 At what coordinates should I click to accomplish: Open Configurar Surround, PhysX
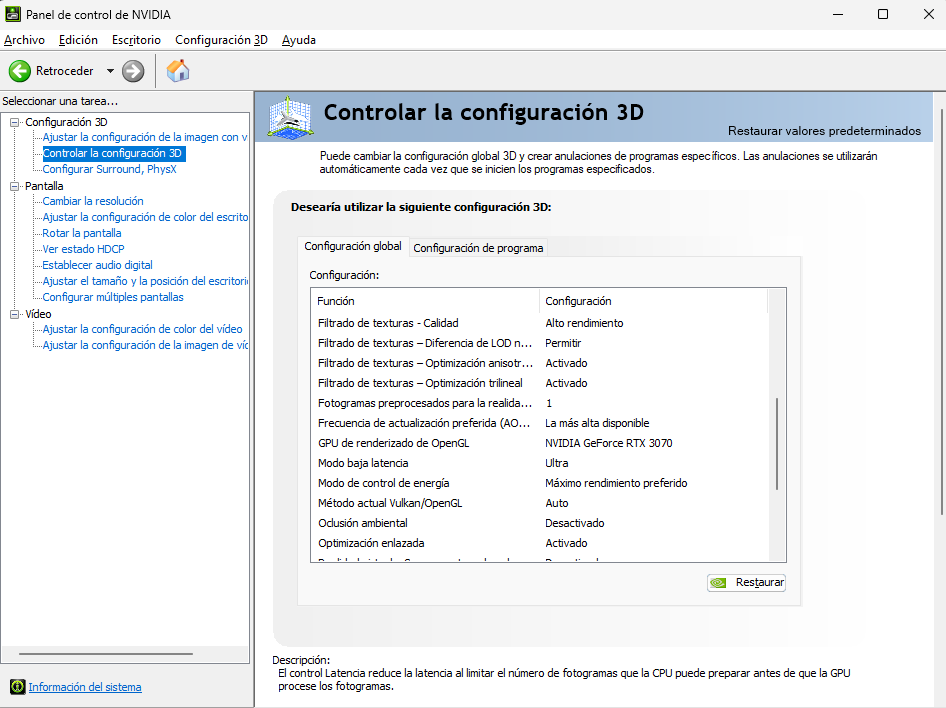pos(109,169)
